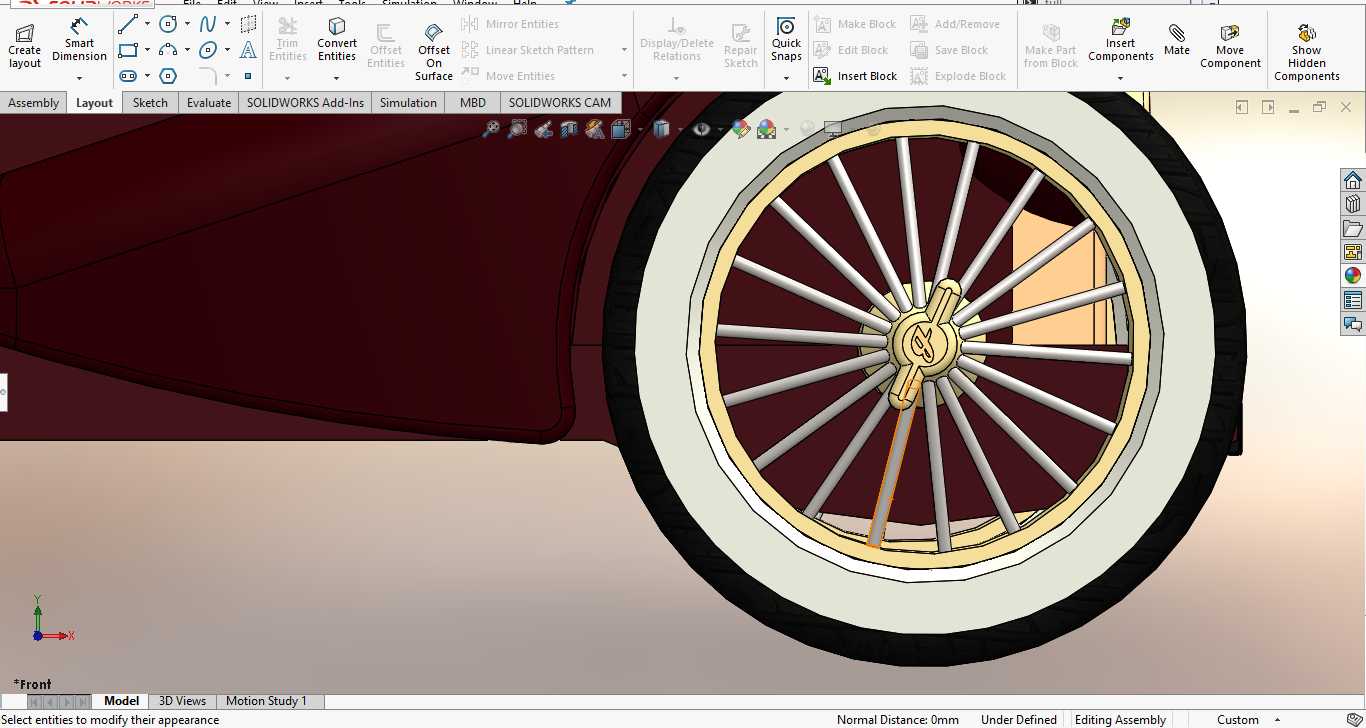Open the SOLIDWORKS CAM tab
The width and height of the screenshot is (1366, 728).
click(560, 103)
